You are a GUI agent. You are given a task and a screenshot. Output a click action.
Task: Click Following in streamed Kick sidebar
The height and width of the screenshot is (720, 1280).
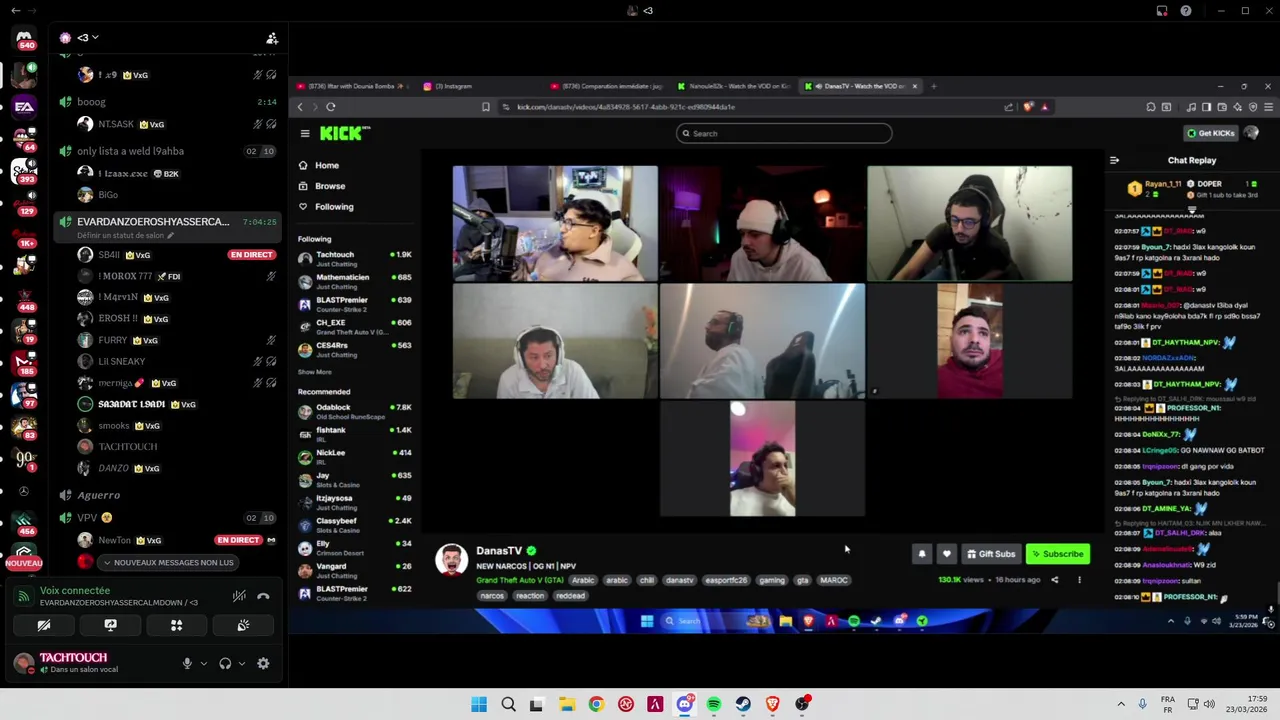point(334,207)
